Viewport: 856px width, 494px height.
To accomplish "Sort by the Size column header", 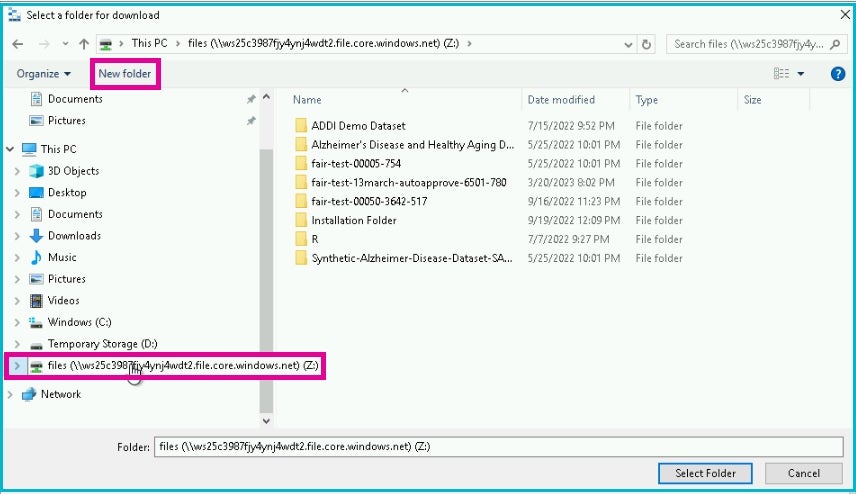I will point(752,100).
